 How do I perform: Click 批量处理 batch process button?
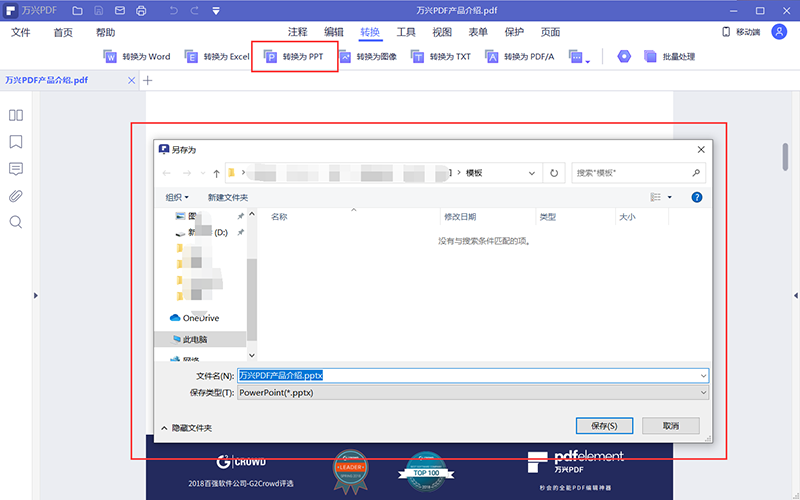click(670, 57)
